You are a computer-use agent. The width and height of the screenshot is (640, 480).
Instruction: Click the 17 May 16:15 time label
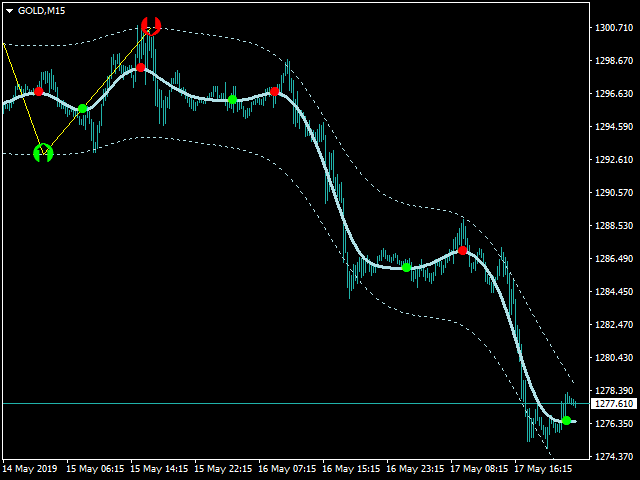[x=543, y=469]
